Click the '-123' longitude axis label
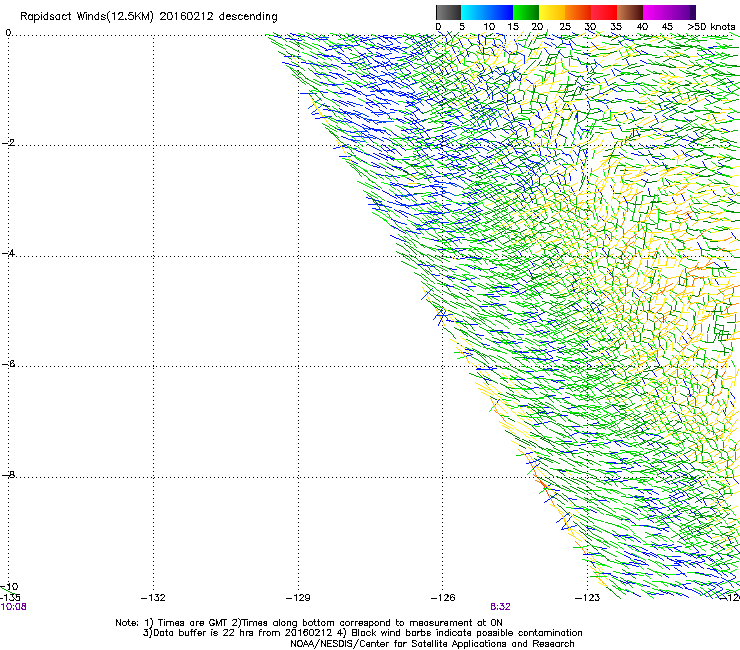This screenshot has height=650, width=740. tap(588, 598)
